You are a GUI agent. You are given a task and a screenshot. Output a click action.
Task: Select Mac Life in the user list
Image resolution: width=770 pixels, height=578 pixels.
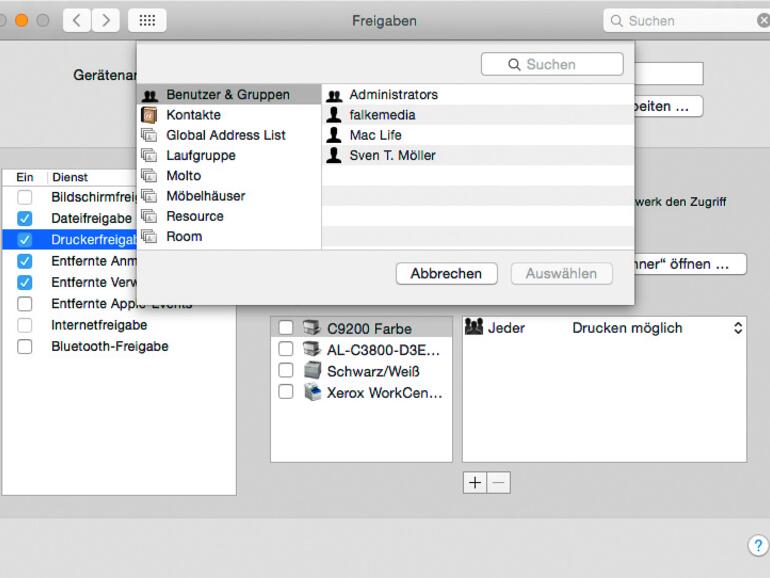click(x=477, y=135)
